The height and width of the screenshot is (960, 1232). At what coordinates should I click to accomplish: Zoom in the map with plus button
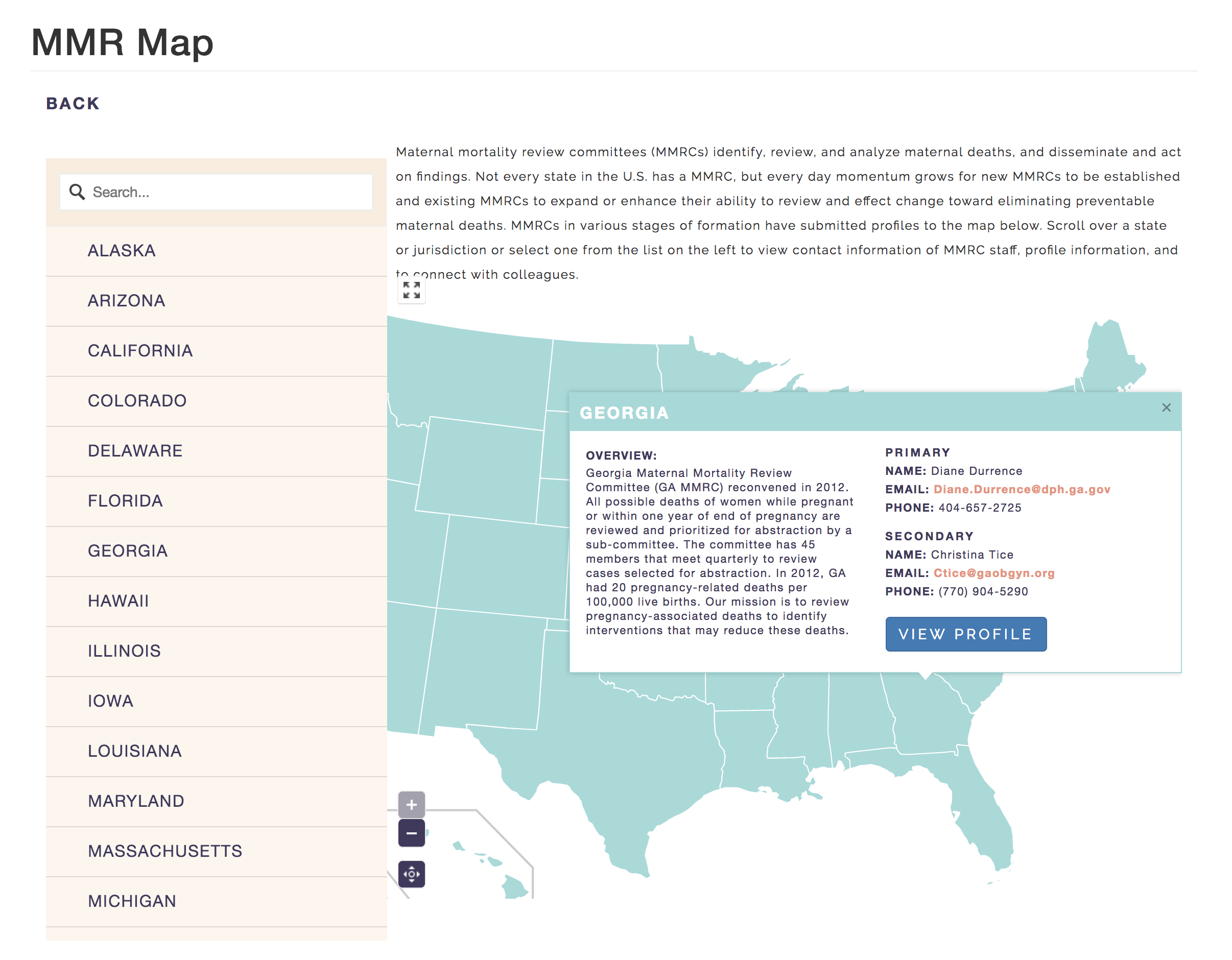point(411,804)
